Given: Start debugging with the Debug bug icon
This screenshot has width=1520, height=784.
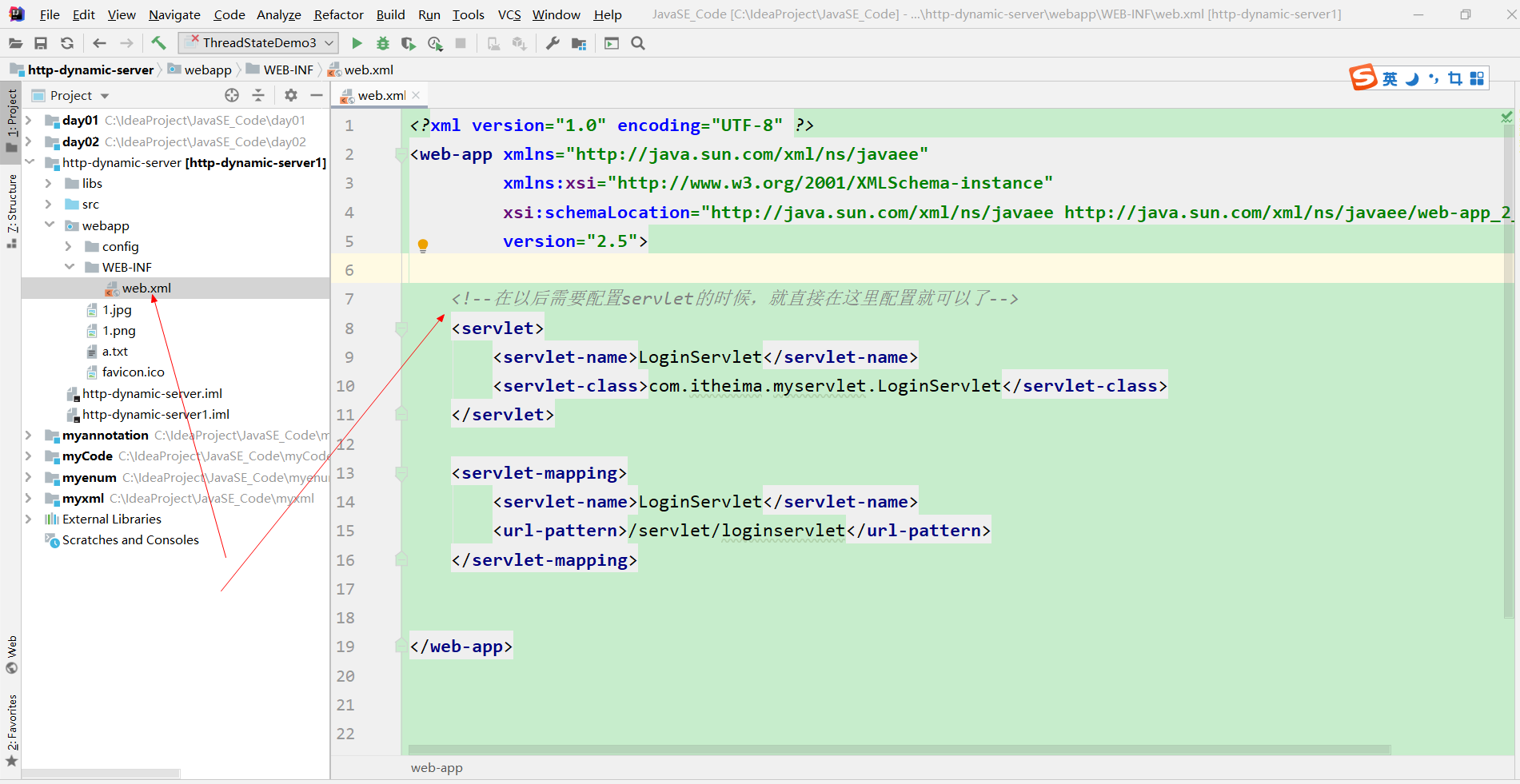Looking at the screenshot, I should [x=382, y=43].
